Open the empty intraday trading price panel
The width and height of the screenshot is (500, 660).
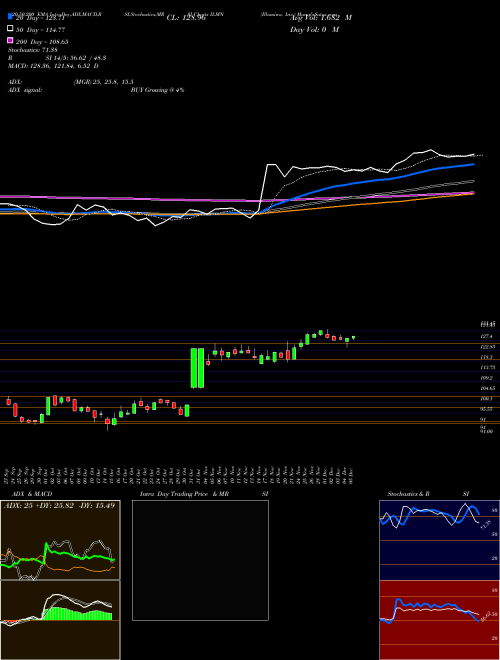200,560
